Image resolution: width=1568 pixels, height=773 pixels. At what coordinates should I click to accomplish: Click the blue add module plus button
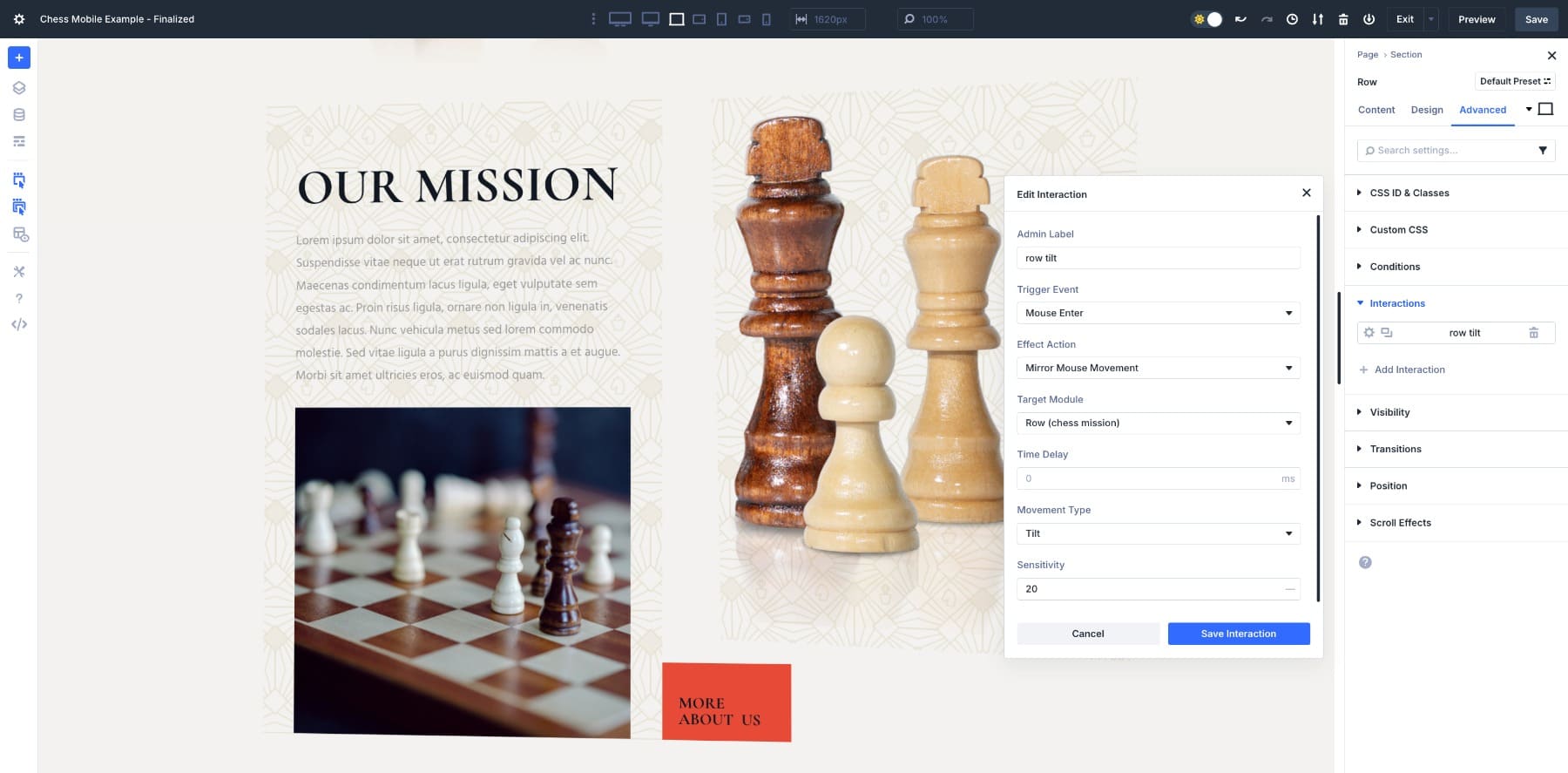[x=19, y=58]
